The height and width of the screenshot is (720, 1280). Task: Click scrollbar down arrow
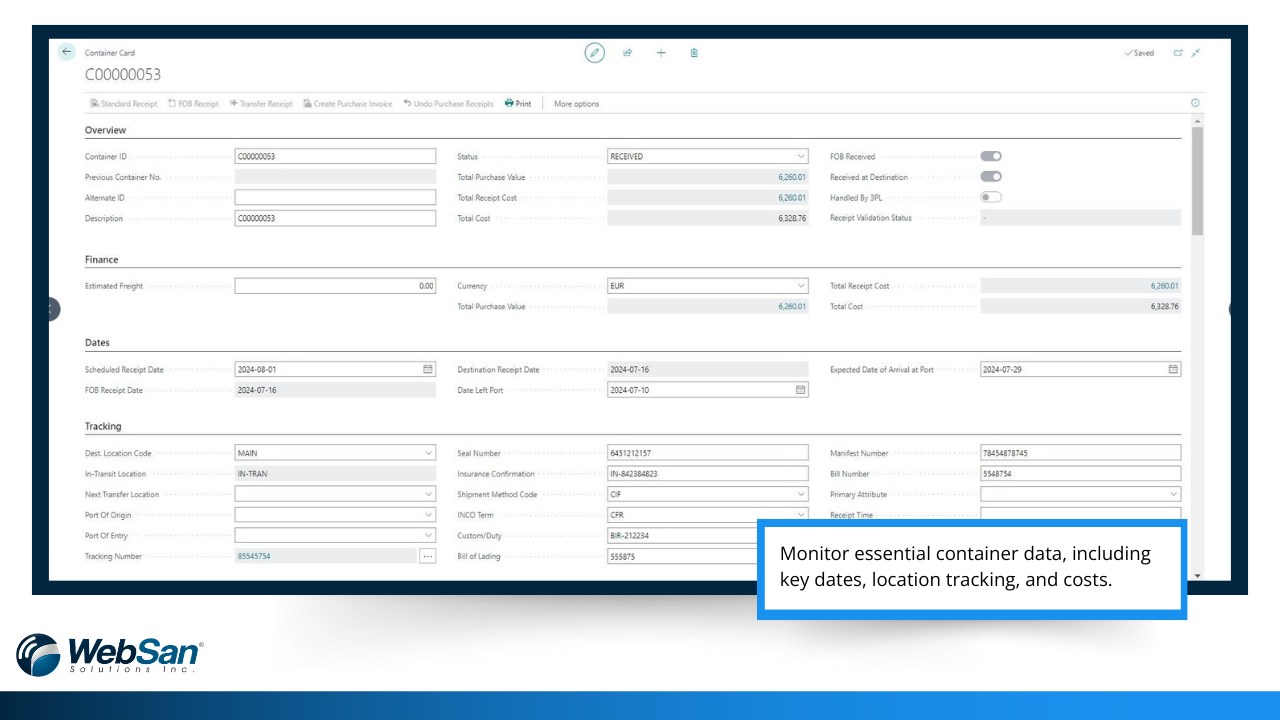pos(1197,576)
